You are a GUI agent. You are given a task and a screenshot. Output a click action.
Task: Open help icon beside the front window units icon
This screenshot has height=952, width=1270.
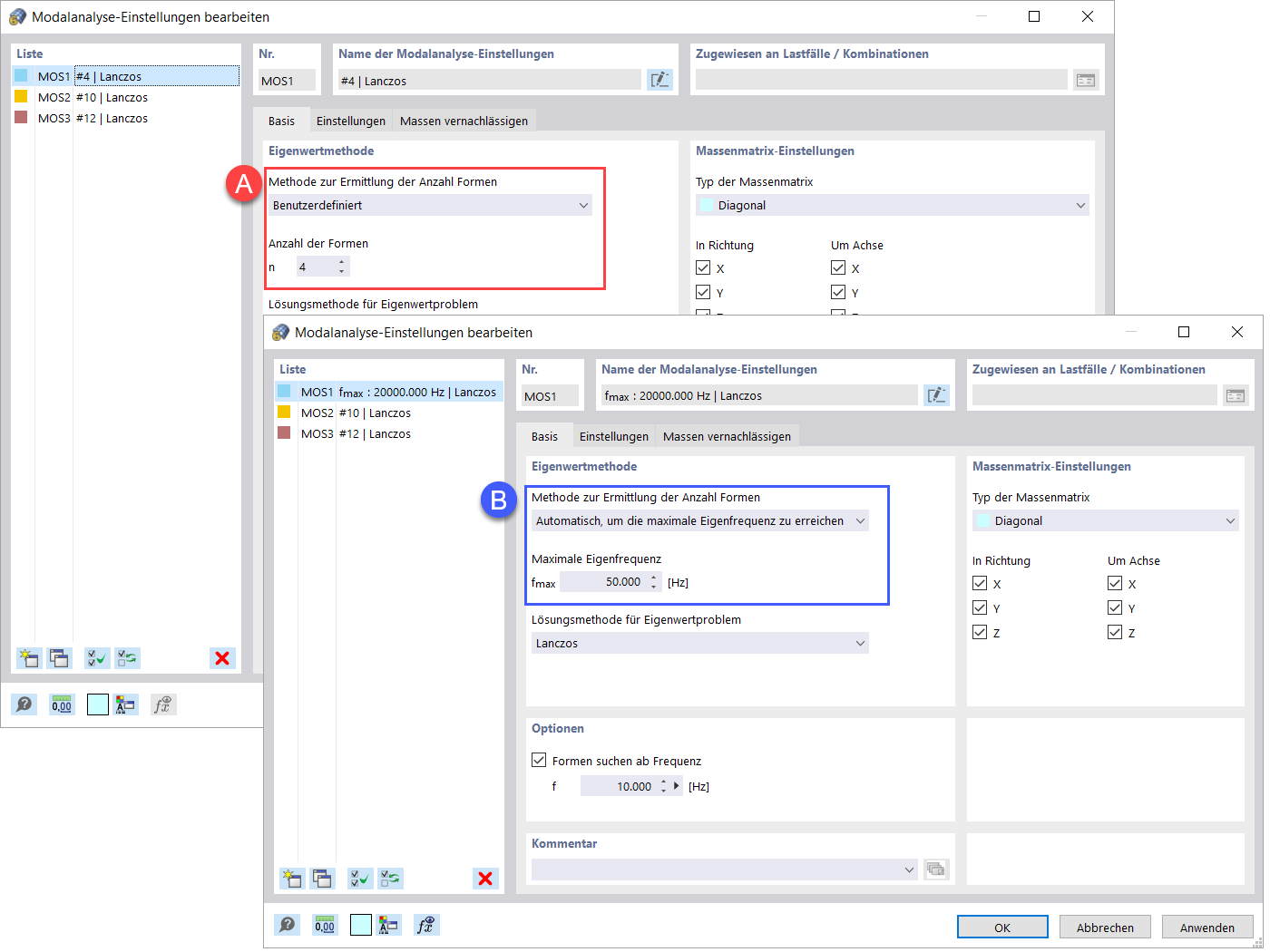pyautogui.click(x=288, y=925)
